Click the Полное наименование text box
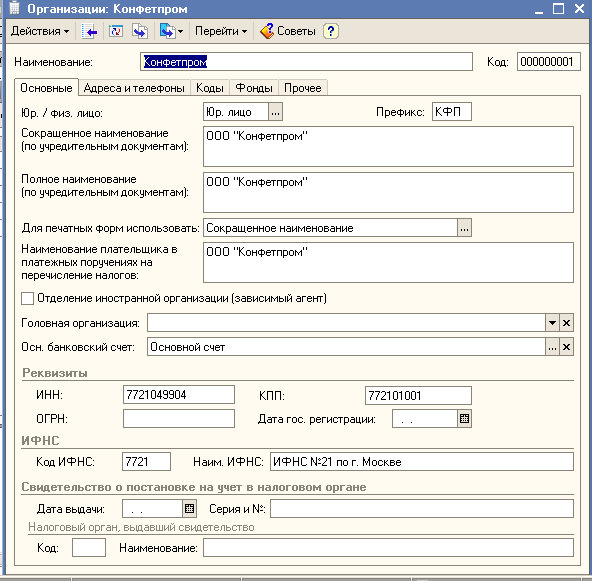This screenshot has height=581, width=592. point(388,193)
